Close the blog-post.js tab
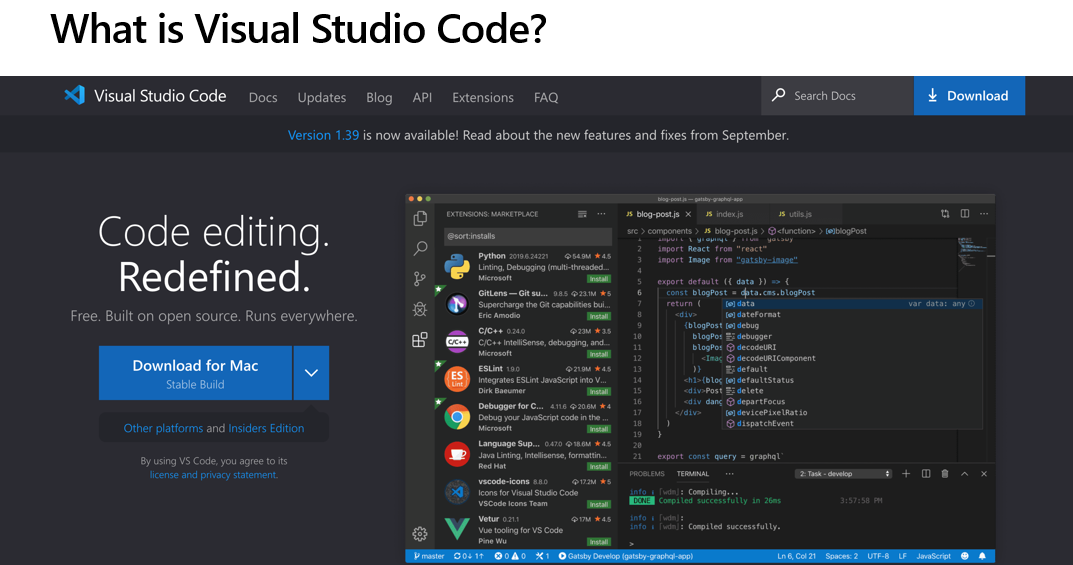This screenshot has width=1073, height=565. pos(688,214)
